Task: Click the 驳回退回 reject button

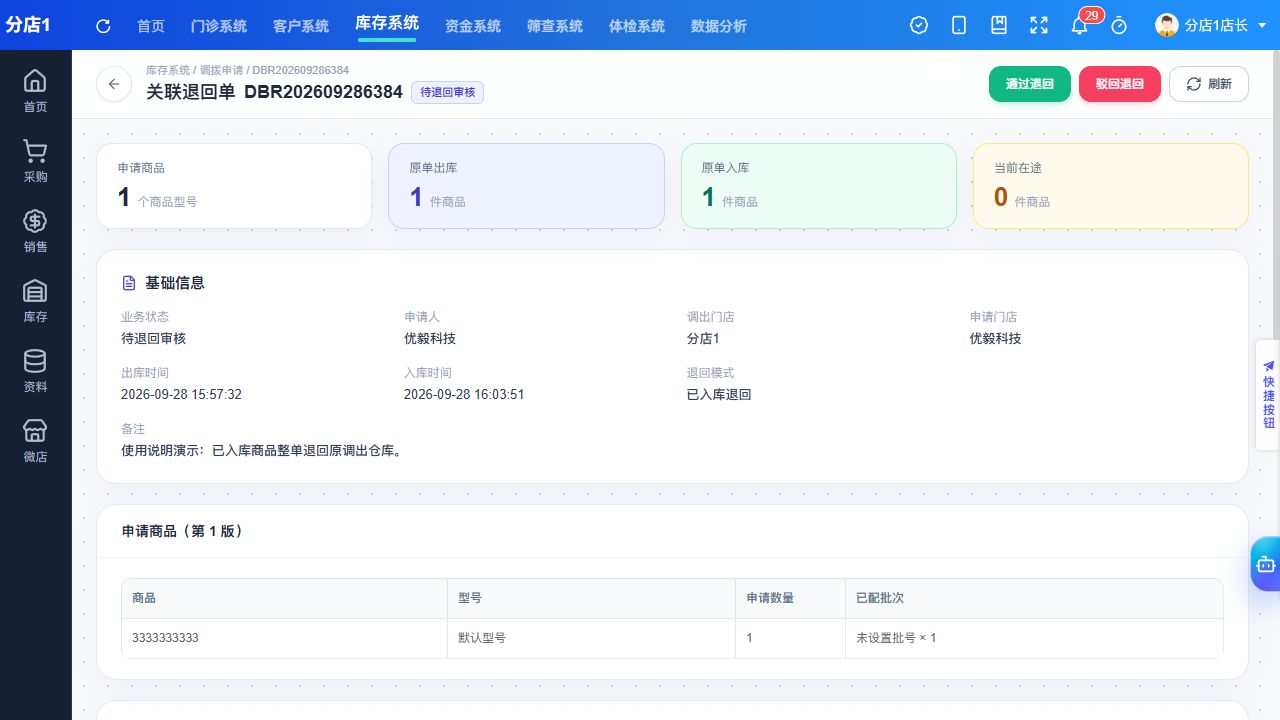Action: (1120, 84)
